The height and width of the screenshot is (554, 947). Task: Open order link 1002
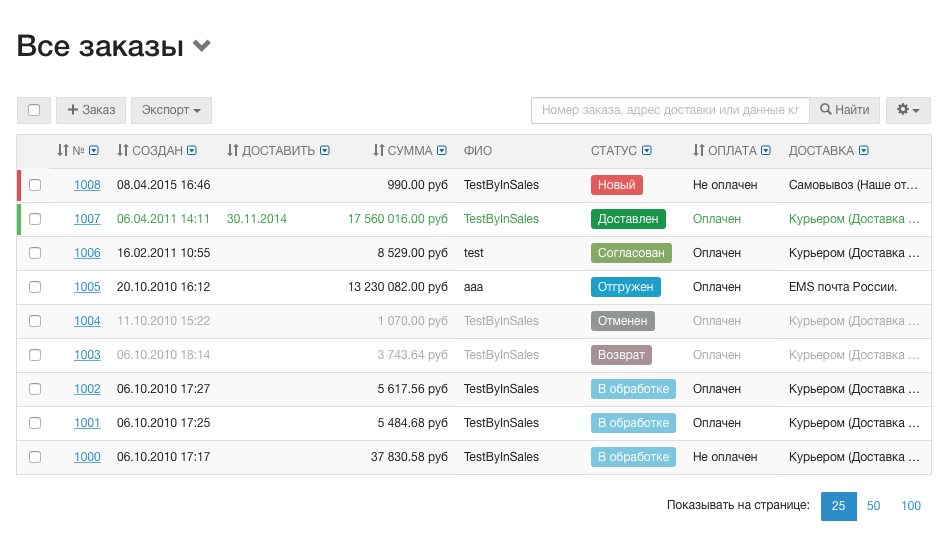(x=87, y=389)
